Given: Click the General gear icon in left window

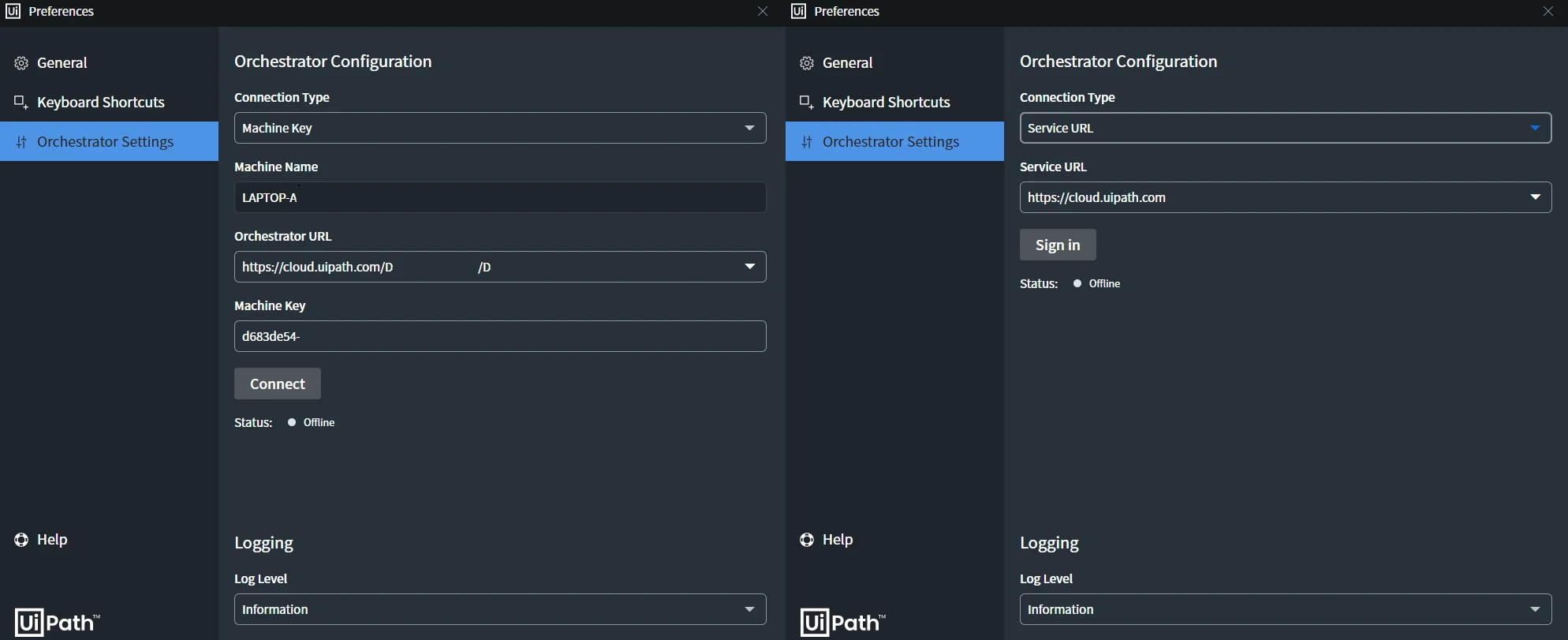Looking at the screenshot, I should (x=21, y=63).
